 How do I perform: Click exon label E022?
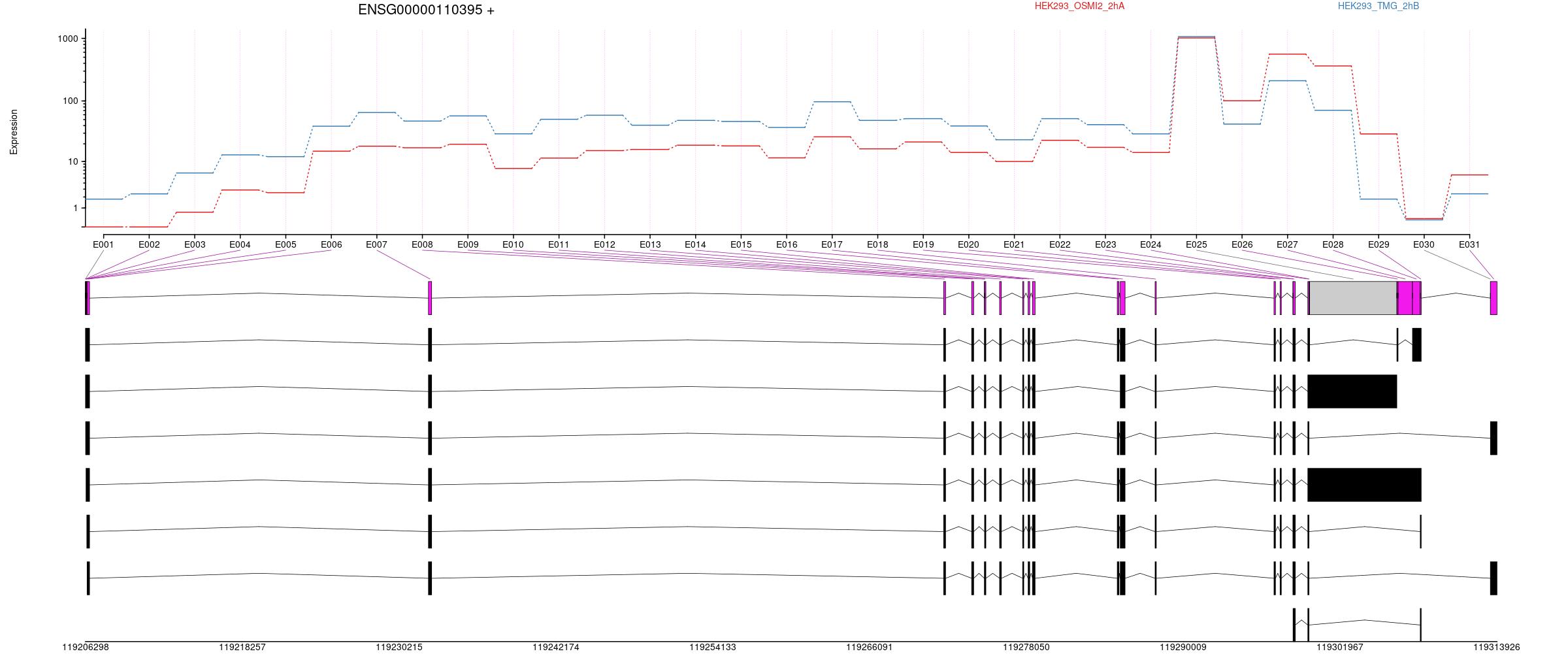pyautogui.click(x=1060, y=245)
